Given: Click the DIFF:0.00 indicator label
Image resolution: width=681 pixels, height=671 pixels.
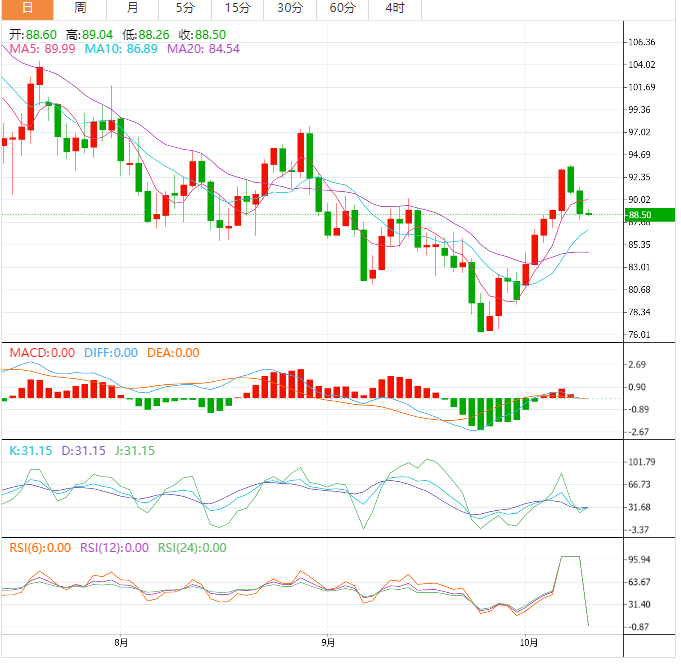Looking at the screenshot, I should pos(111,353).
